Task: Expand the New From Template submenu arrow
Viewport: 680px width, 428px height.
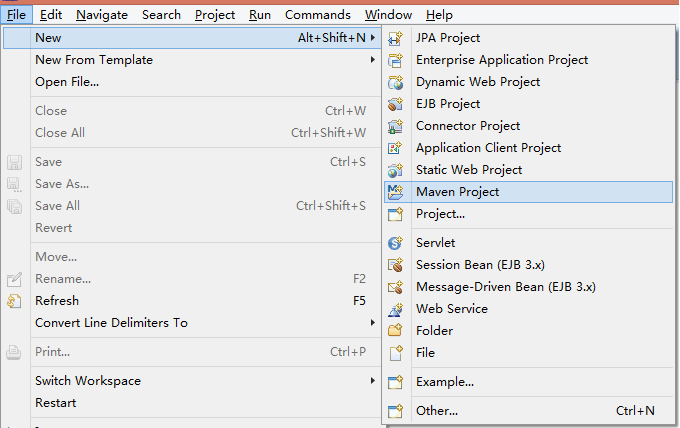Action: [x=373, y=60]
